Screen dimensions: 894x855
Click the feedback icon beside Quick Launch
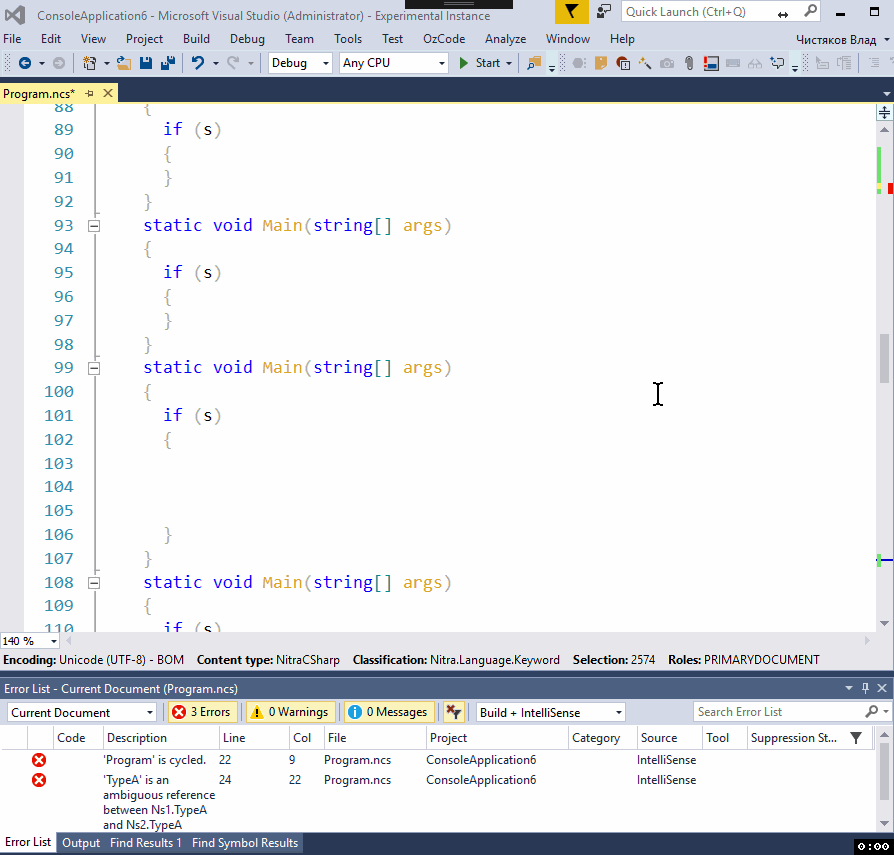(x=603, y=11)
